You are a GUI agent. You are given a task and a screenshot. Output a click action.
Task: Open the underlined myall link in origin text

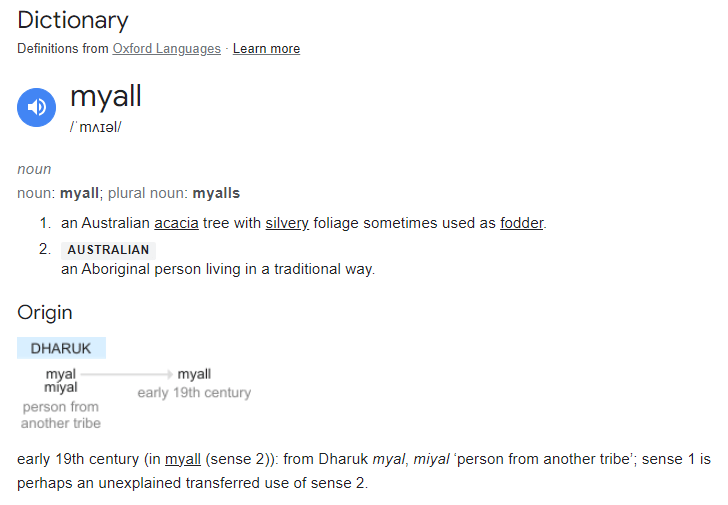tap(183, 459)
